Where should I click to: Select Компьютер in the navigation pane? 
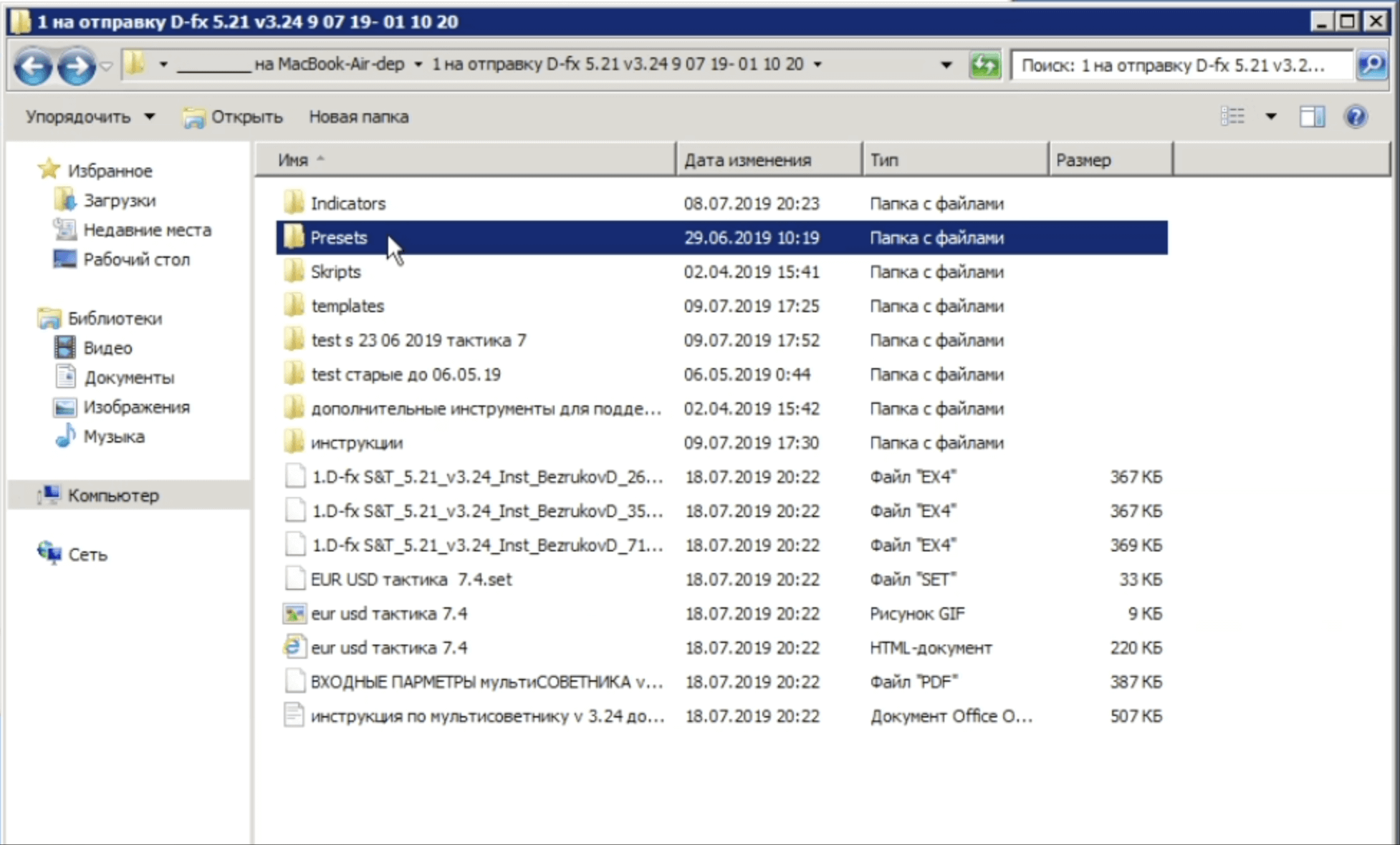click(x=113, y=496)
